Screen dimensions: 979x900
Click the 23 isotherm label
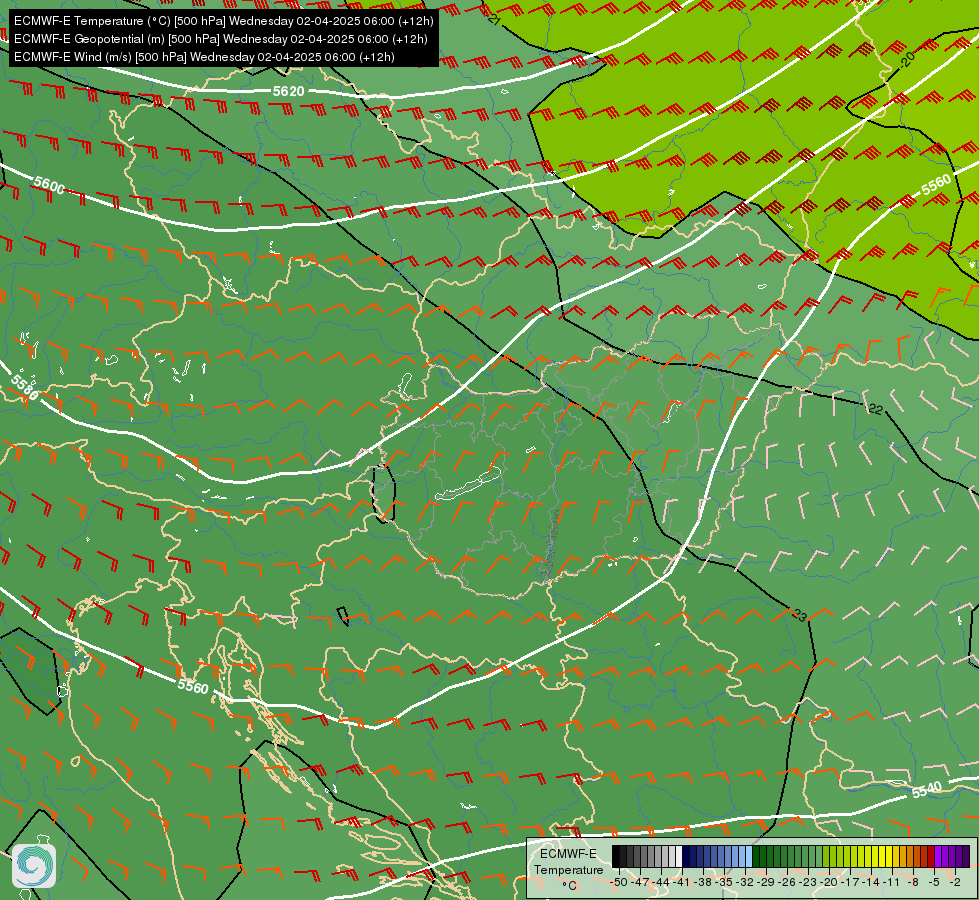click(x=800, y=615)
